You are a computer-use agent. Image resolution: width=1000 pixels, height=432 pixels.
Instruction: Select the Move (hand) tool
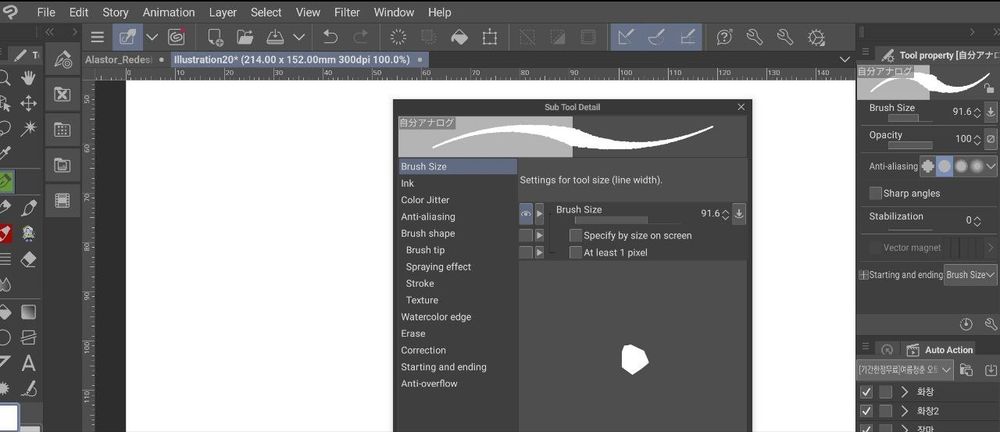[x=28, y=78]
